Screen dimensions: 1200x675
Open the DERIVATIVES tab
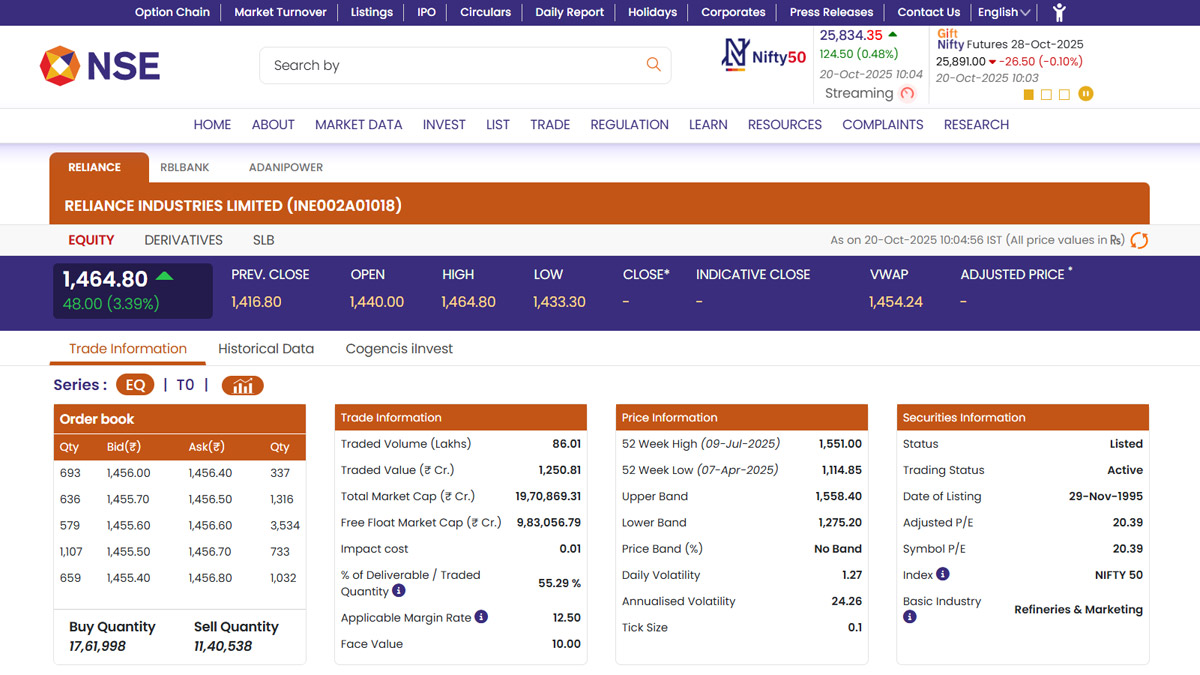[x=183, y=240]
